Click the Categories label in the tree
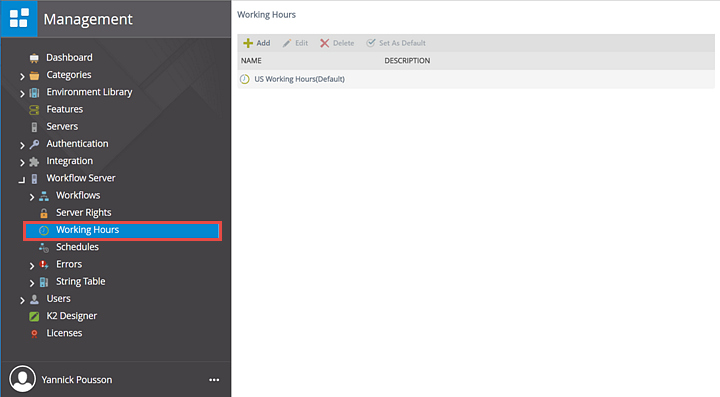This screenshot has width=720, height=397. (69, 74)
